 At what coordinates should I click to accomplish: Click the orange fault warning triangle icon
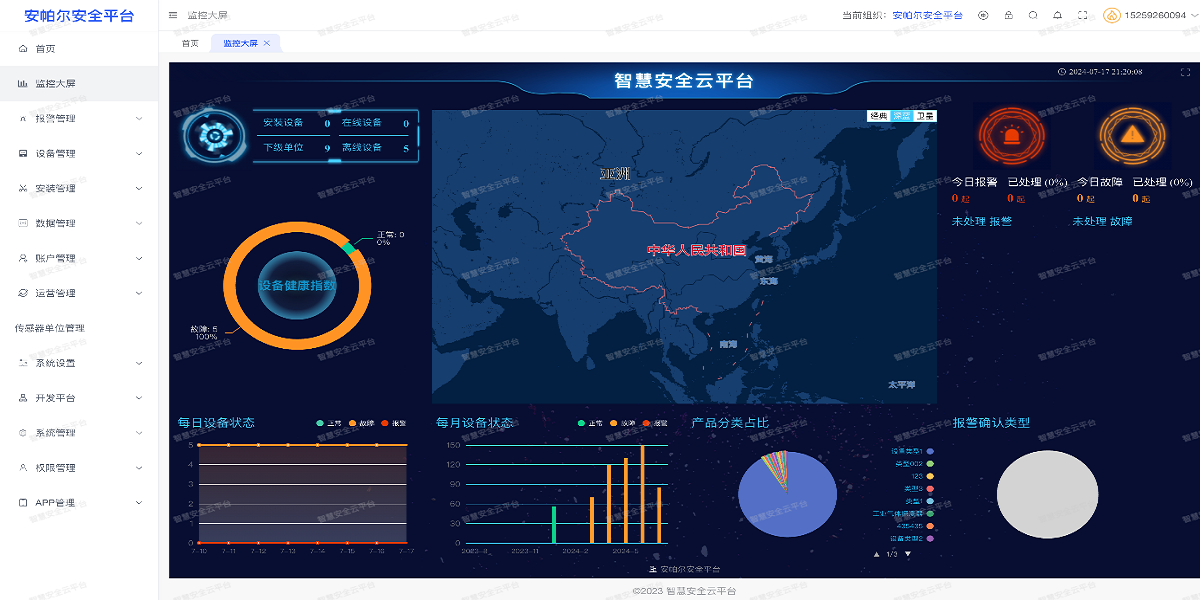[1132, 135]
